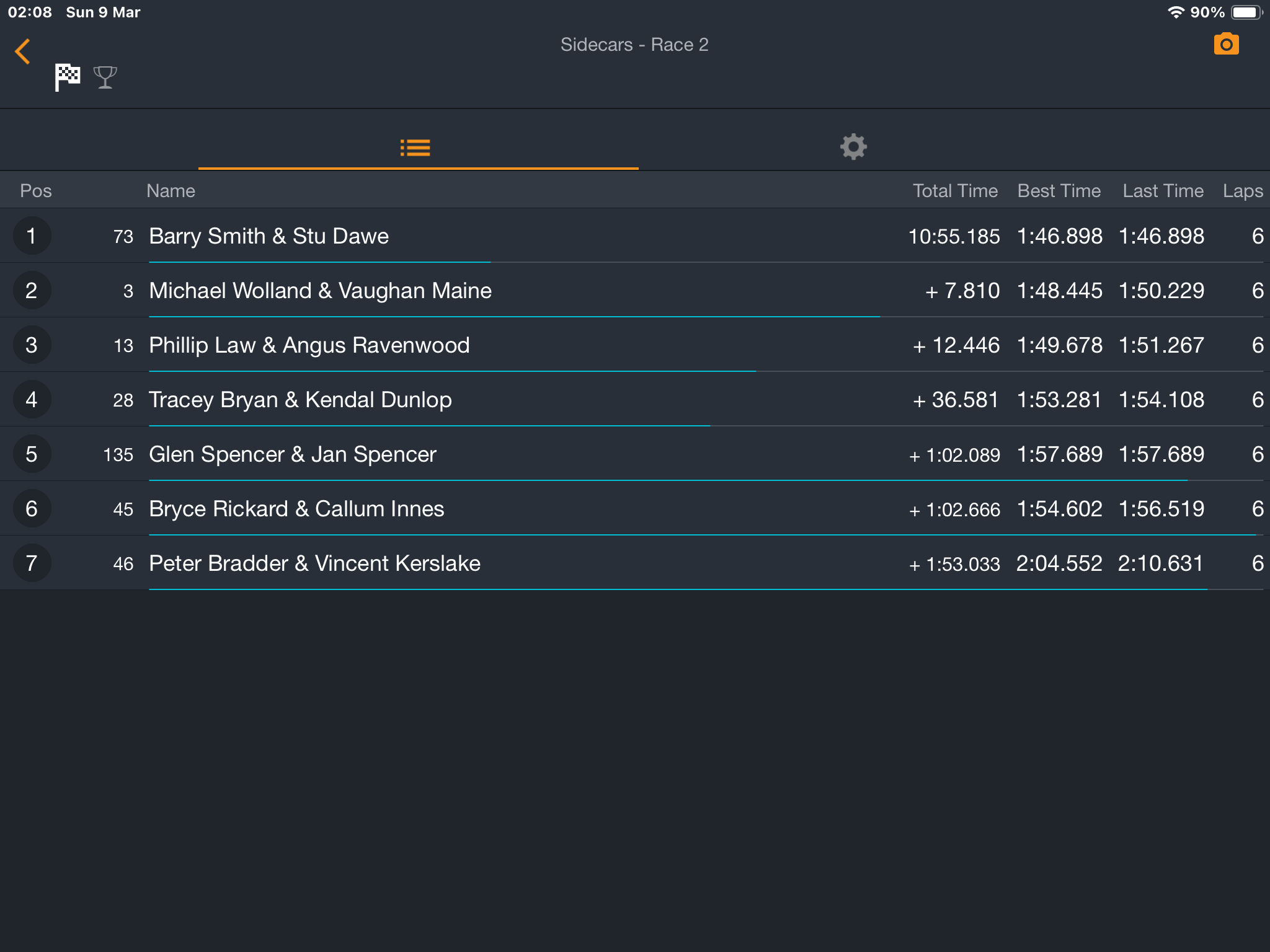Screen dimensions: 1270x952
Task: Click gap value + 36.581
Action: click(956, 400)
